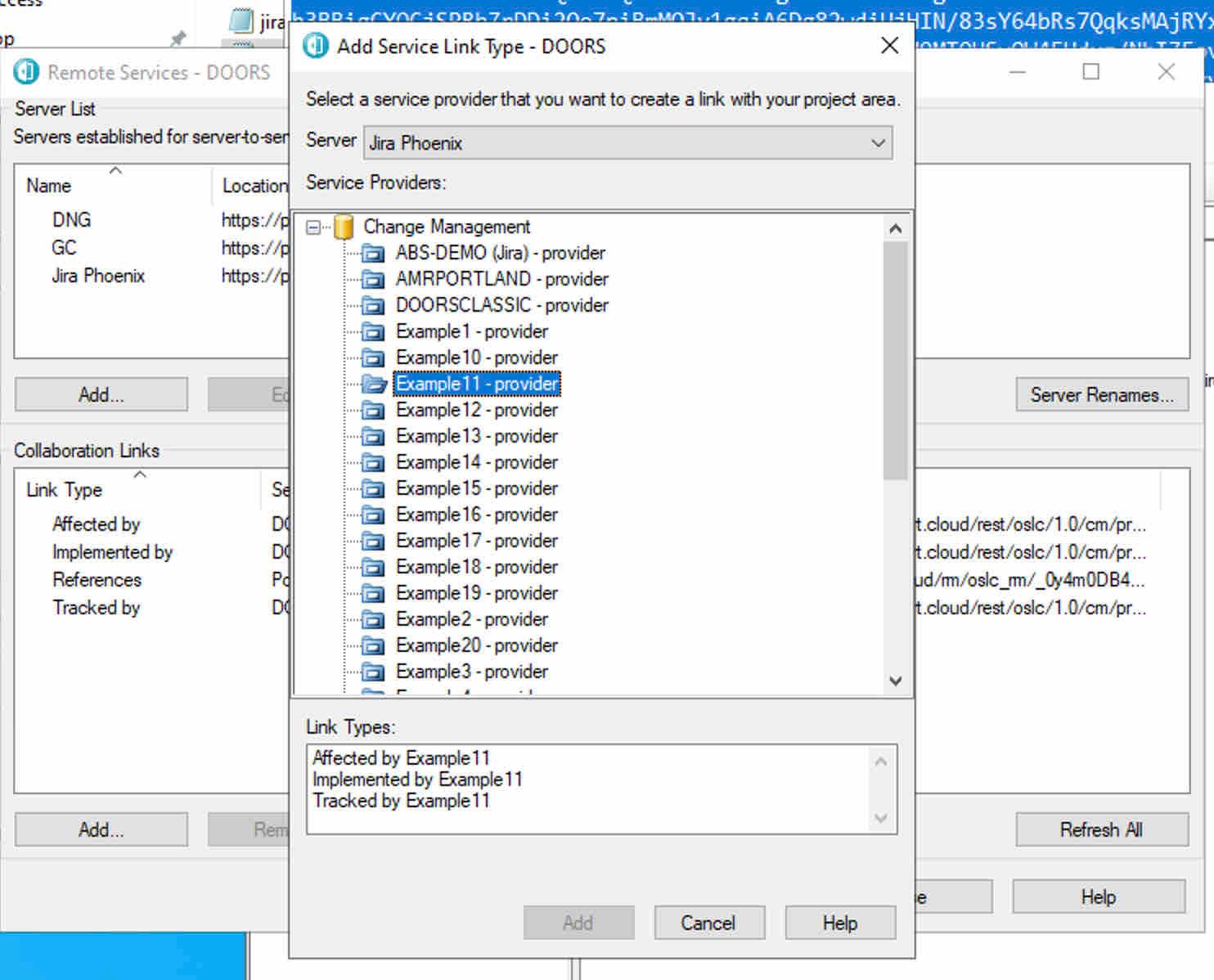This screenshot has height=980, width=1214.
Task: Click Refresh All in Remote Services window
Action: pos(1102,829)
